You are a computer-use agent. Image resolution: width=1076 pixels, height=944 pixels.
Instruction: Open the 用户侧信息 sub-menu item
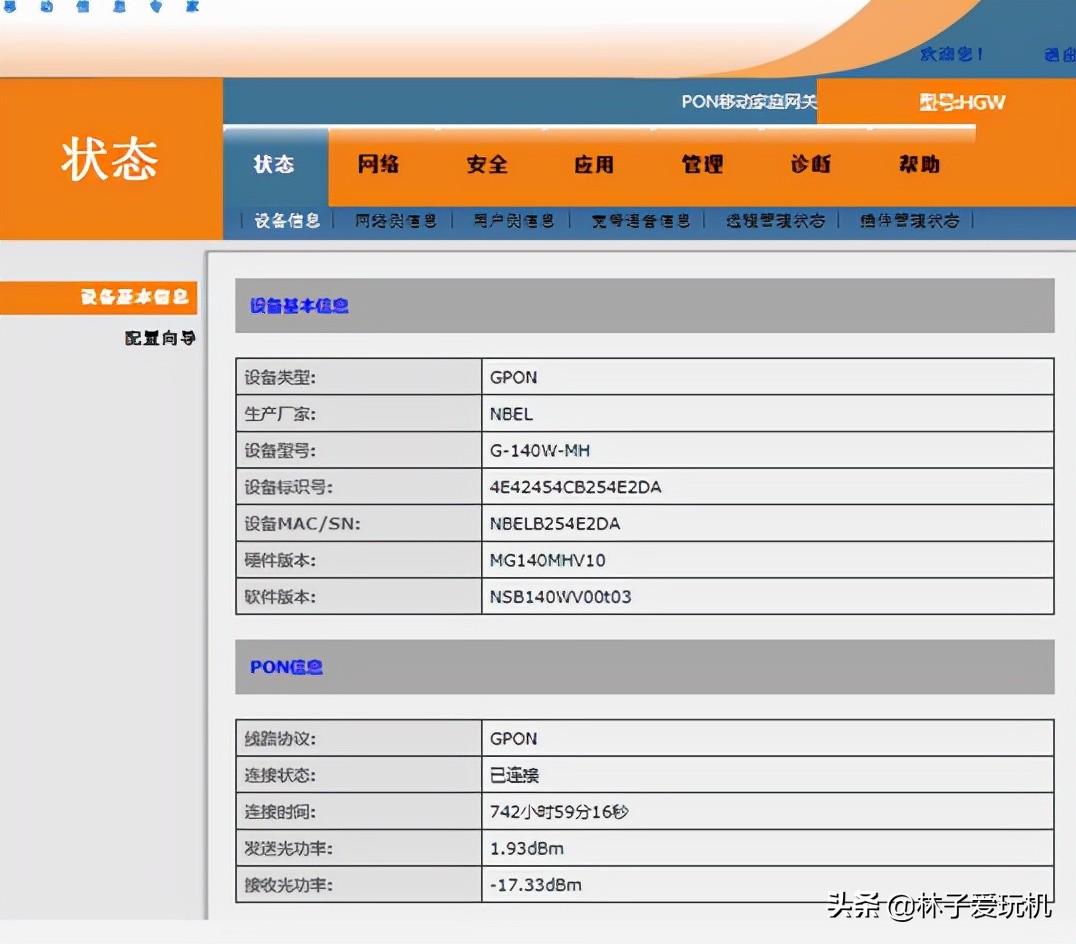tap(515, 220)
